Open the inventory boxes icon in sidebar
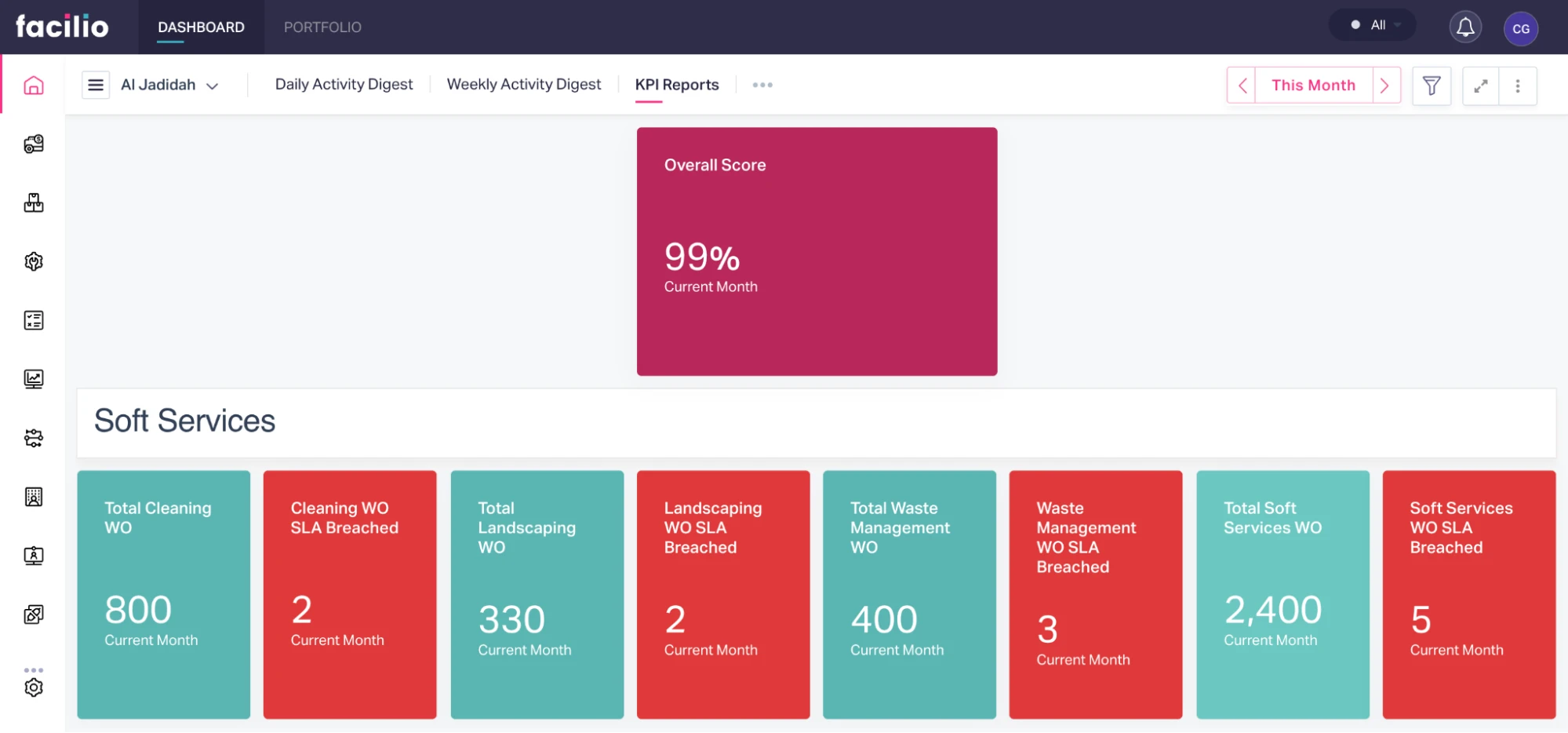Screen dimensions: 1568x733 click(x=34, y=203)
